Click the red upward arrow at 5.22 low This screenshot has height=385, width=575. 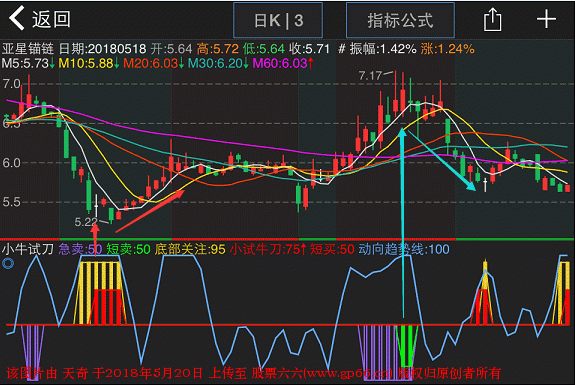pos(95,236)
